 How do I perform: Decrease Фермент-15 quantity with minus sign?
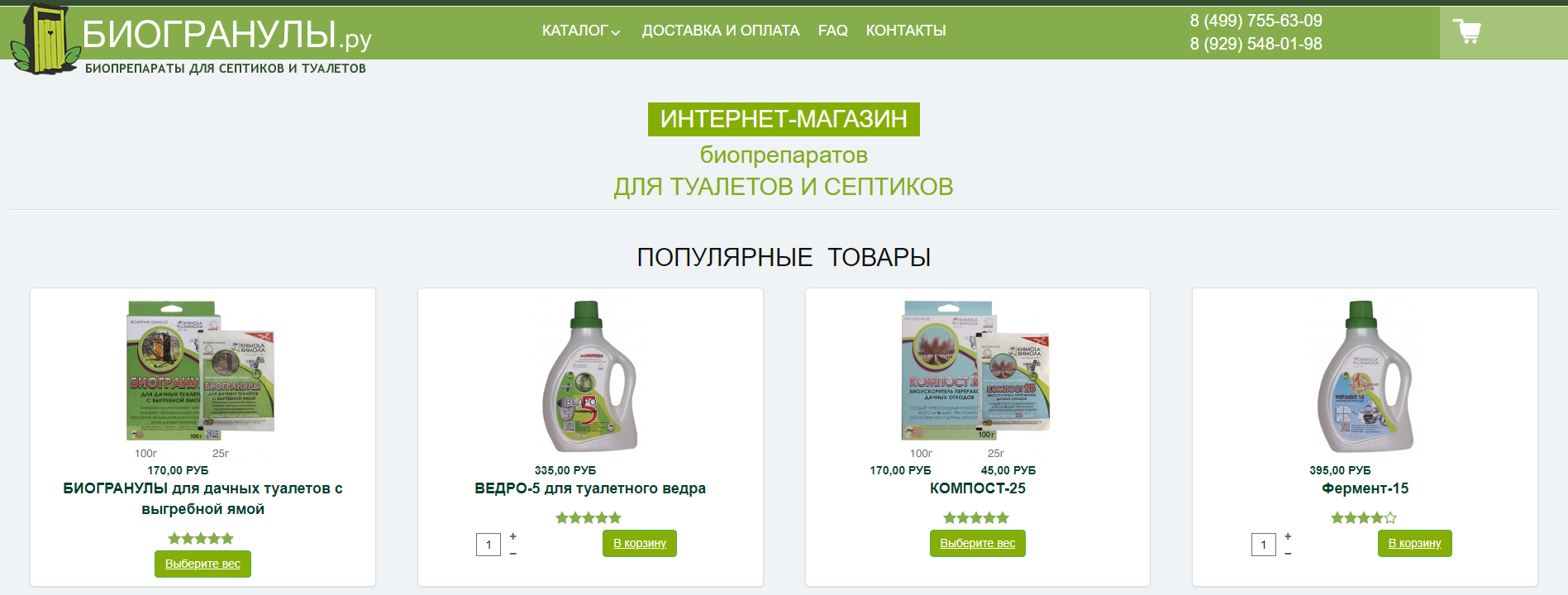pyautogui.click(x=1288, y=554)
